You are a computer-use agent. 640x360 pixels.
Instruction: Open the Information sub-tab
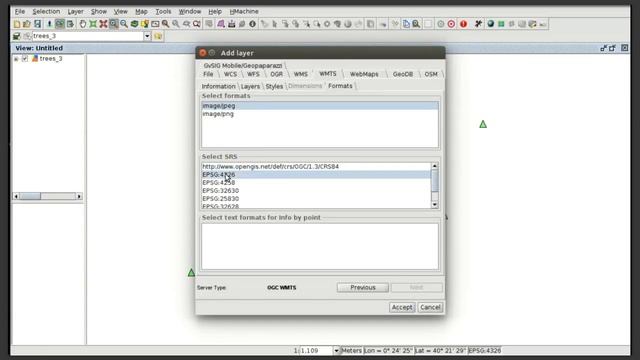coord(218,87)
